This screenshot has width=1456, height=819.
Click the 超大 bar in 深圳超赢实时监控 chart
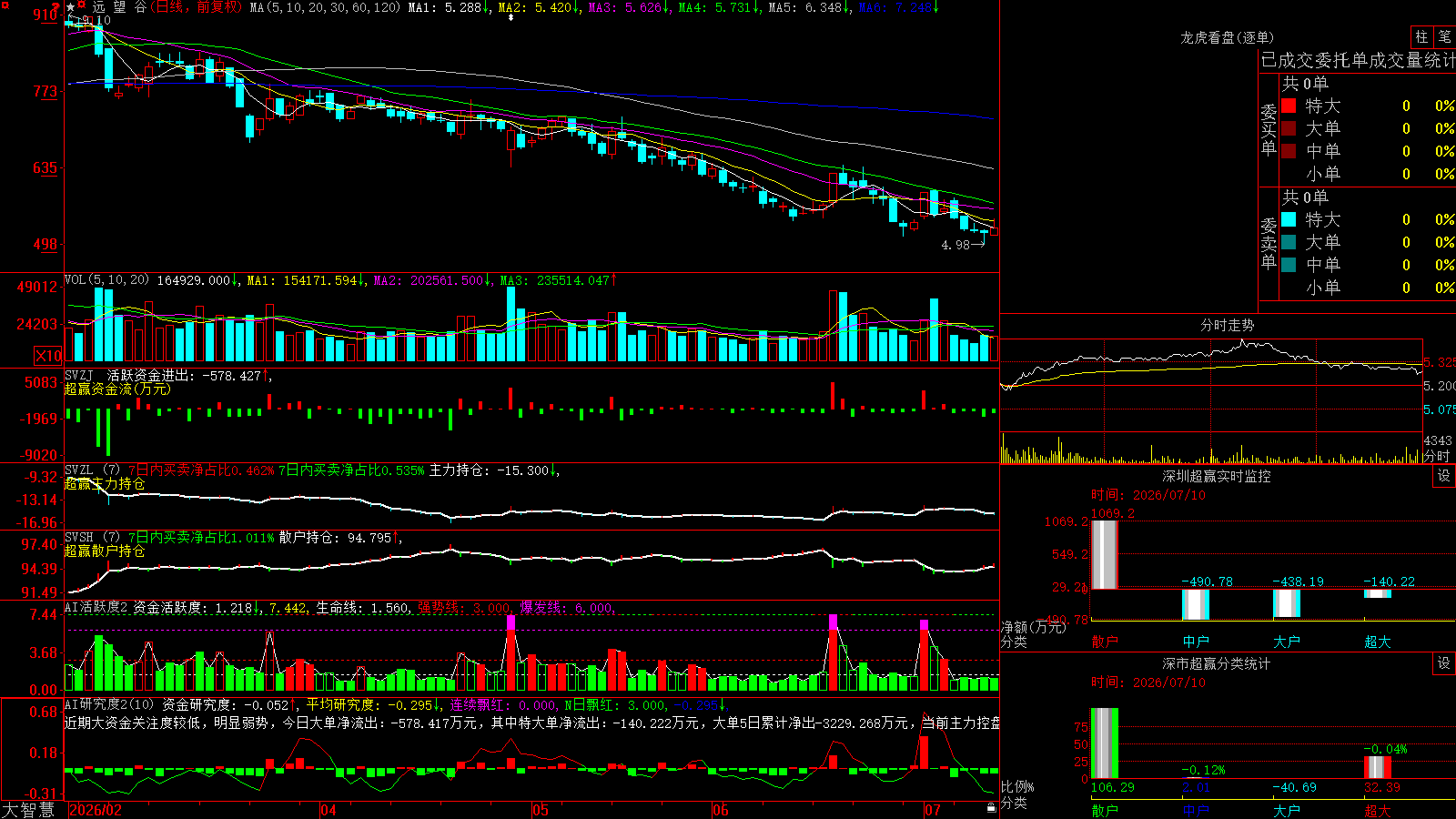click(x=1378, y=593)
